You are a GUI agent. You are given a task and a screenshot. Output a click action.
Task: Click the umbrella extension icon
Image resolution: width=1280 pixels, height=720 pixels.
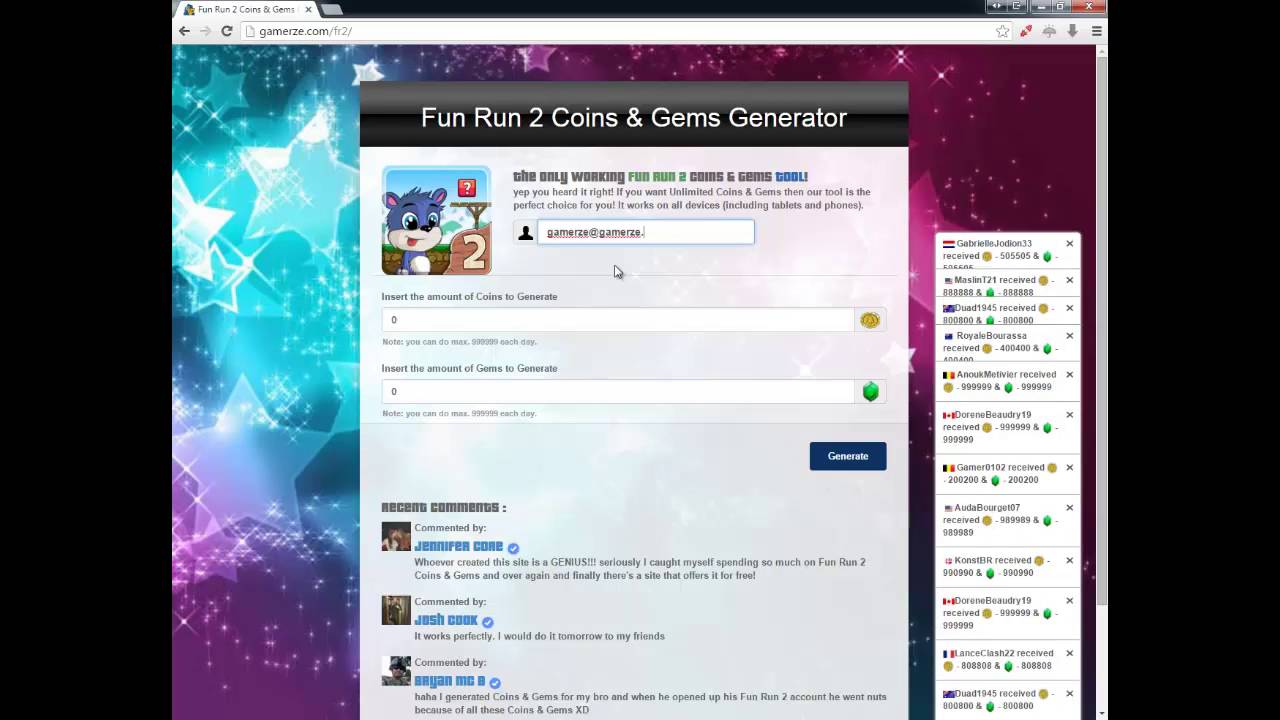tap(1049, 31)
